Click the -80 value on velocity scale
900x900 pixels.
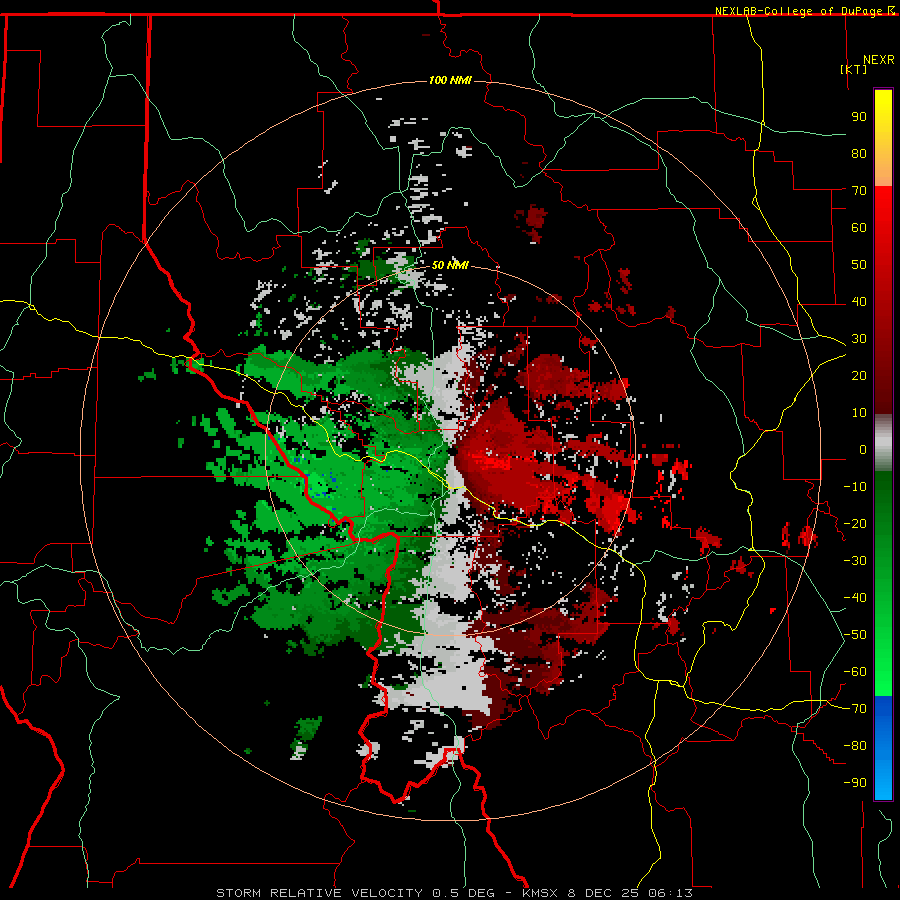855,746
